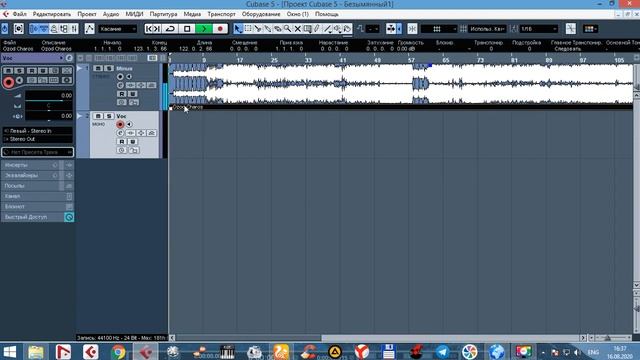Viewport: 640px width, 360px height.
Task: Mute the Minus track
Action: coord(98,68)
